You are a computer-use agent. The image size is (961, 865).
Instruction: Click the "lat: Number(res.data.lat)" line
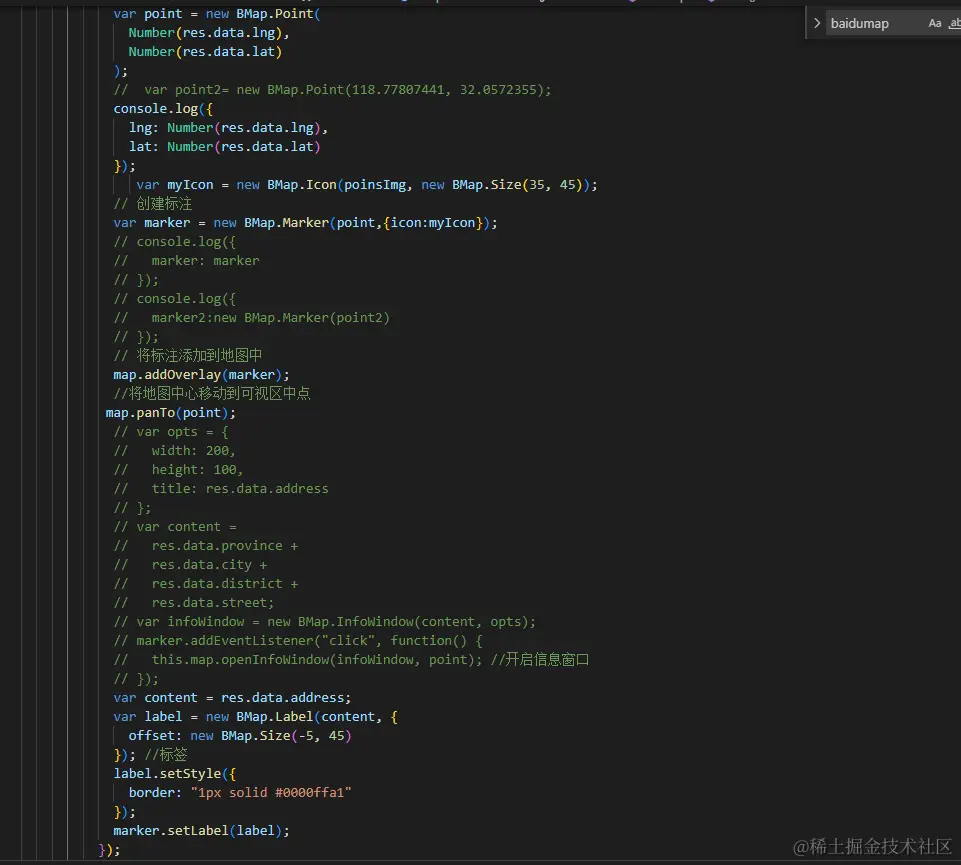click(224, 147)
